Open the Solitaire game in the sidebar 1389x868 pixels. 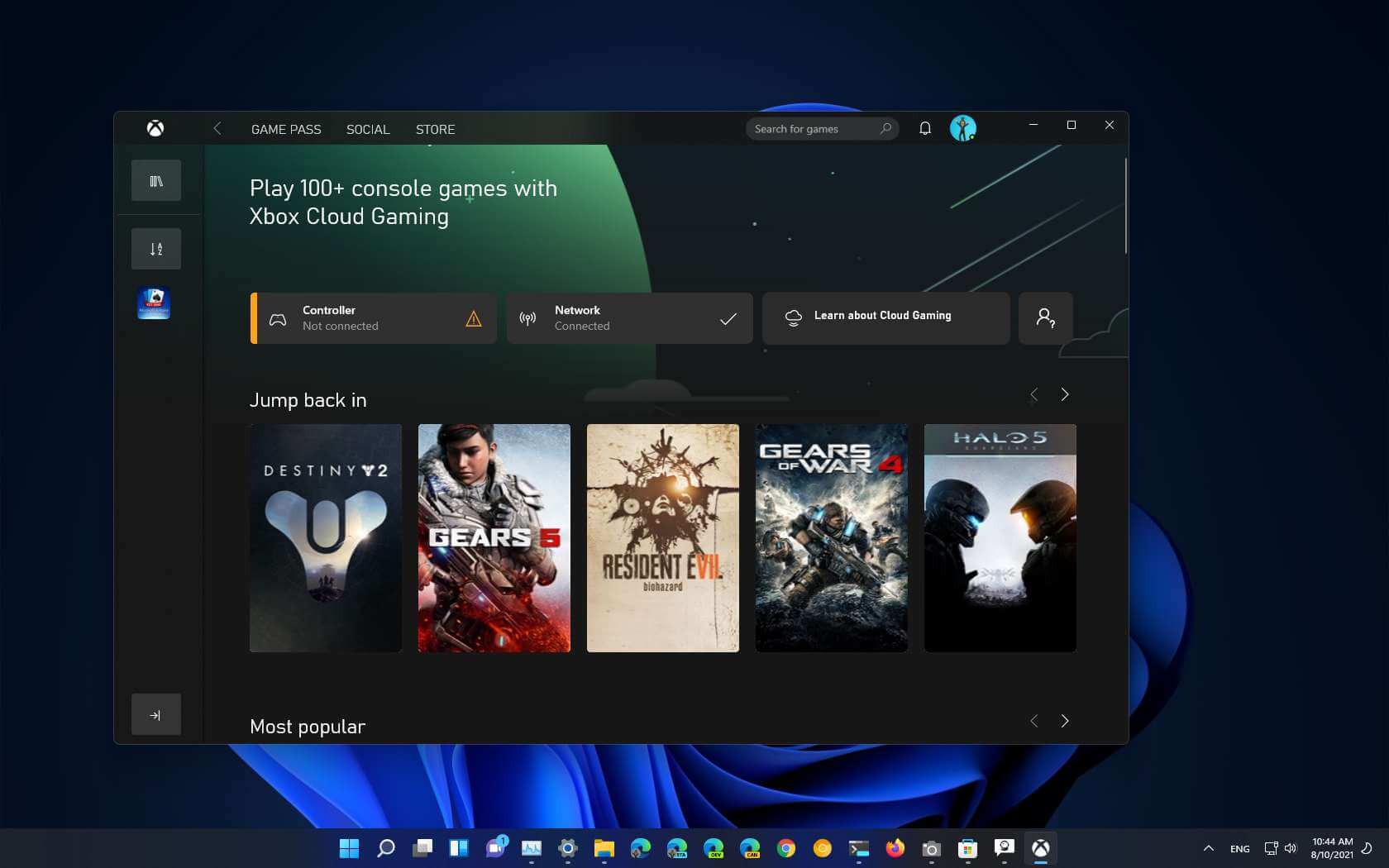[154, 303]
